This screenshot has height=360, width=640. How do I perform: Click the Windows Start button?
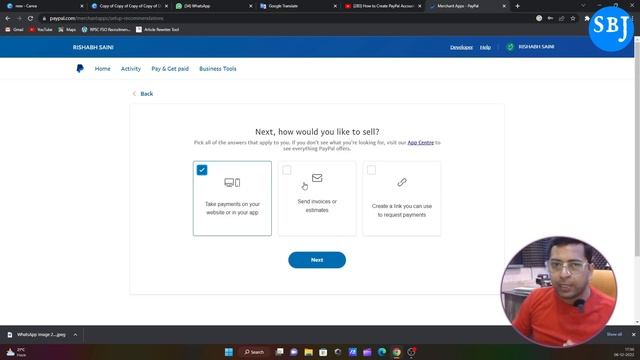coord(229,352)
